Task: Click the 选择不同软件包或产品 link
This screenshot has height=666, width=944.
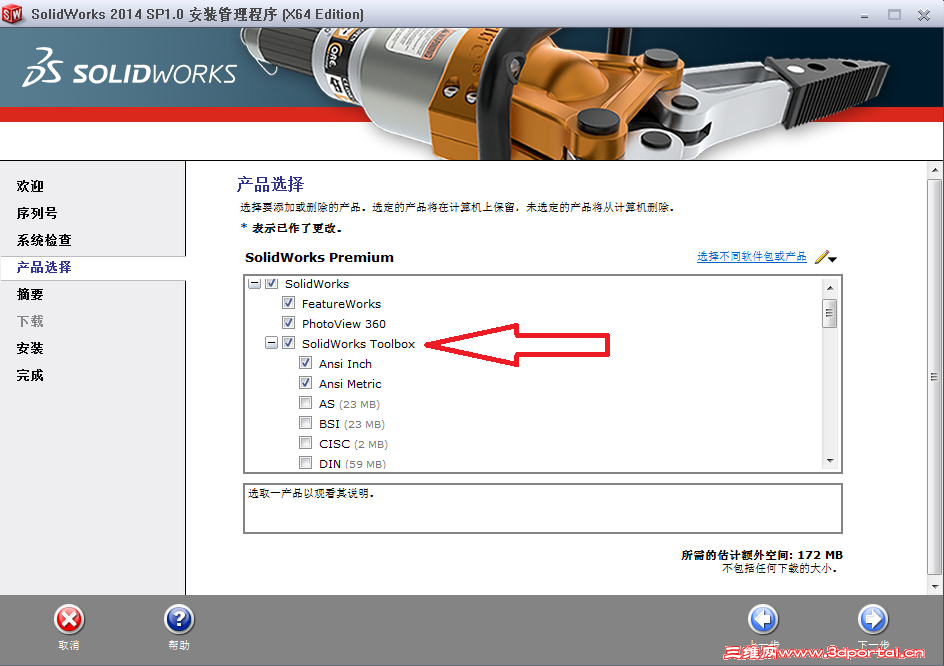Action: (x=752, y=257)
